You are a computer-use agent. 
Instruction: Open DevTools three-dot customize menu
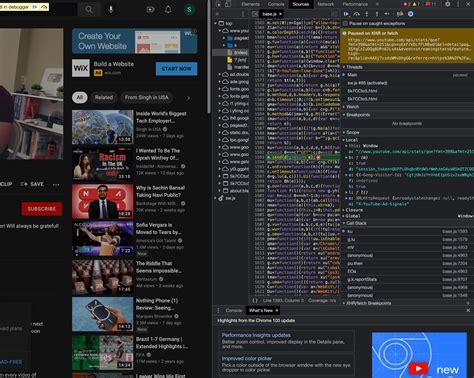pyautogui.click(x=458, y=4)
